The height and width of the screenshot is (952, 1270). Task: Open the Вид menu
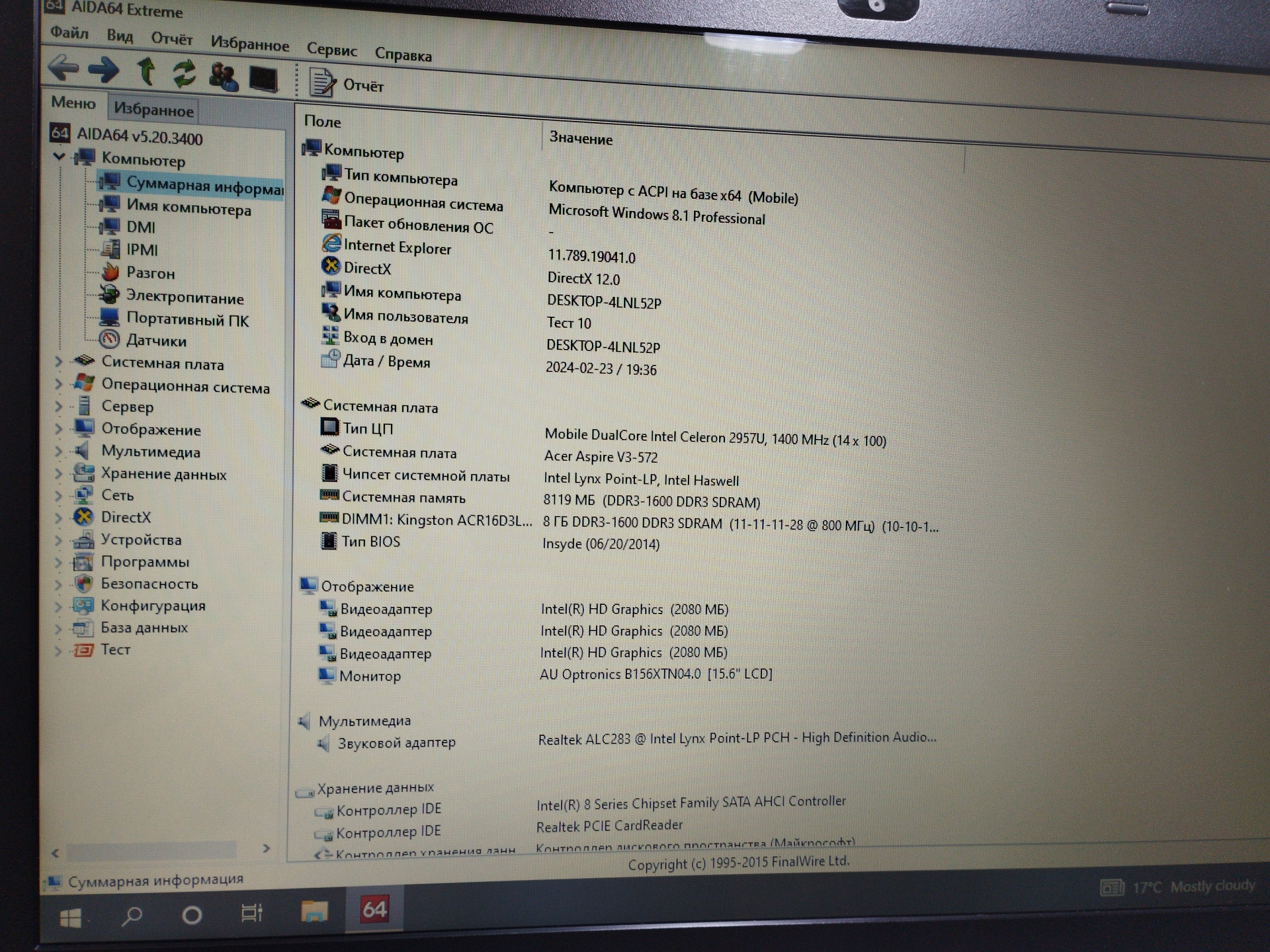(120, 35)
